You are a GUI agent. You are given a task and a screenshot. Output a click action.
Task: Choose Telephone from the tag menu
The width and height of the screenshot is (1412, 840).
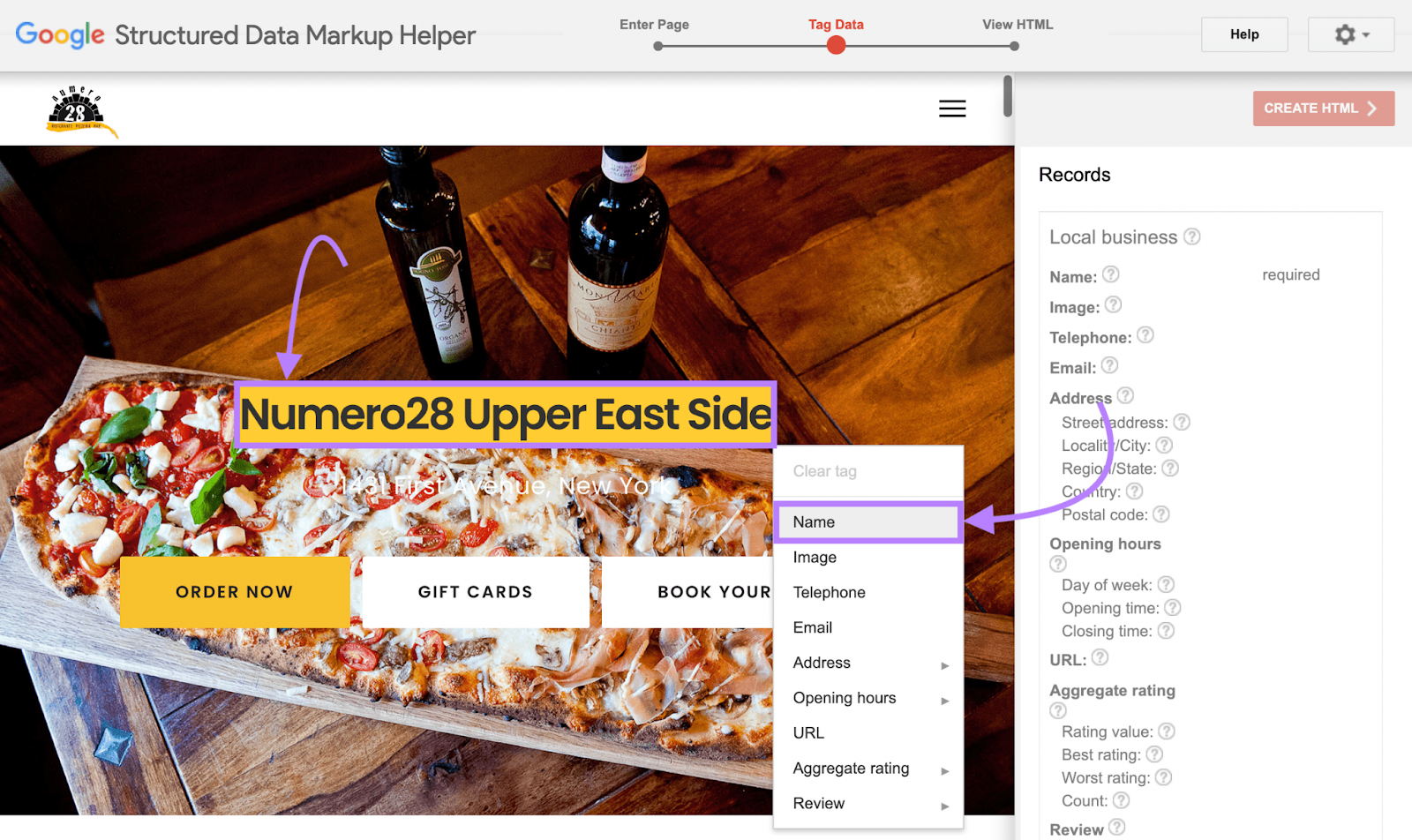click(868, 593)
